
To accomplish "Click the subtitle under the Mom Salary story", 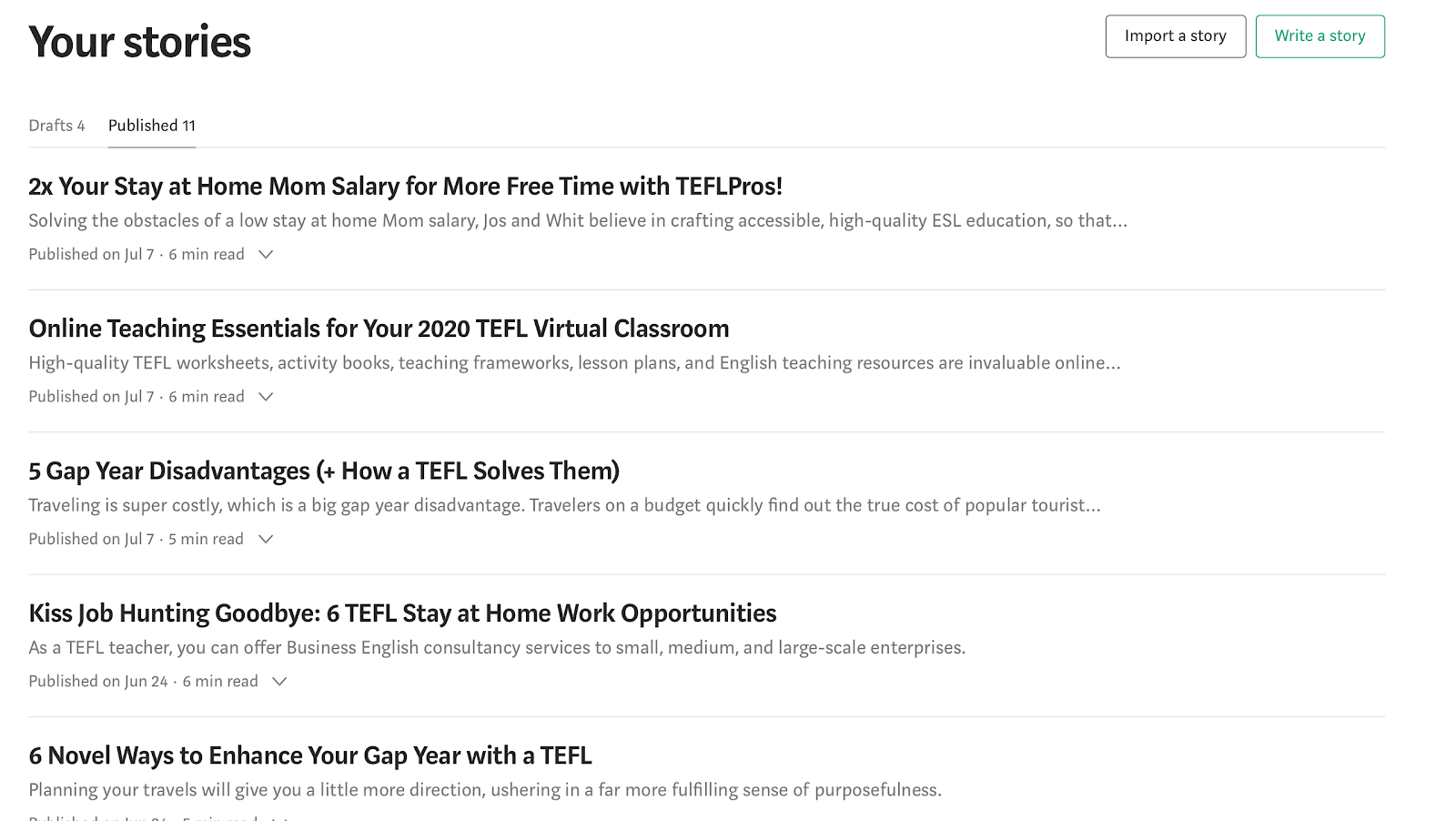I will [577, 219].
